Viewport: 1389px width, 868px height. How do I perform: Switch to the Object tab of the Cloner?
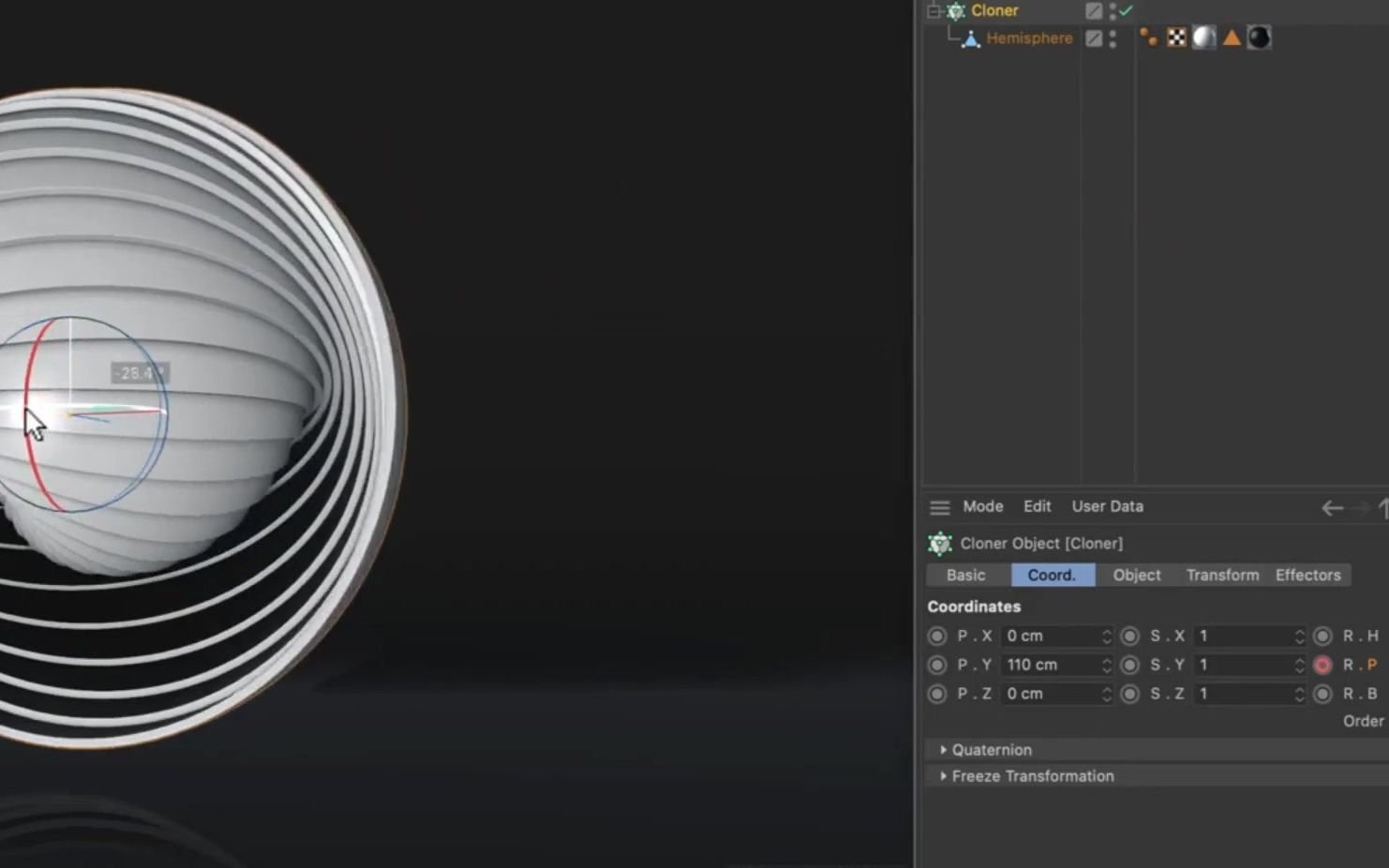click(1135, 575)
